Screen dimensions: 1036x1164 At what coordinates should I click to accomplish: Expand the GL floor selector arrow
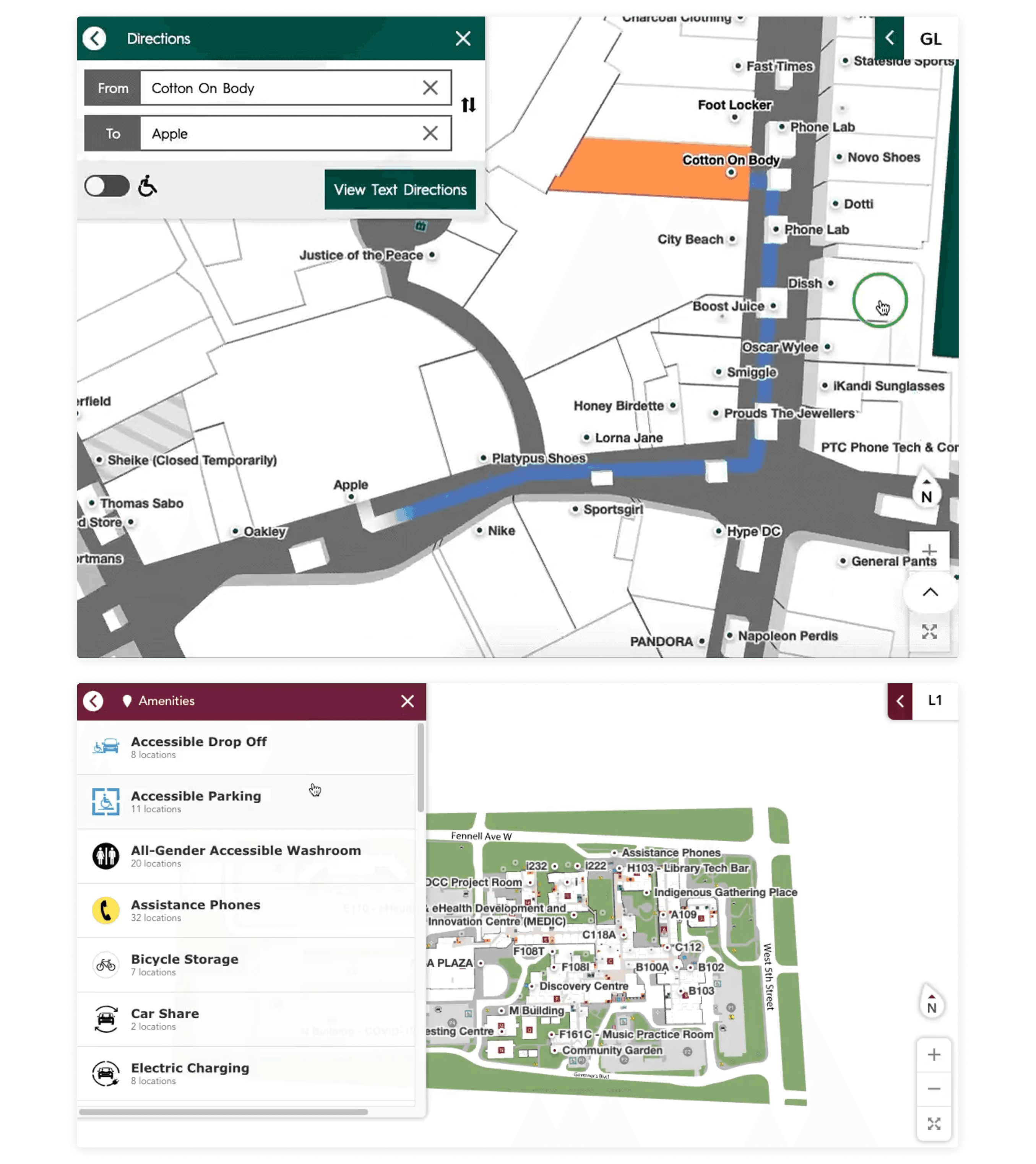(889, 38)
